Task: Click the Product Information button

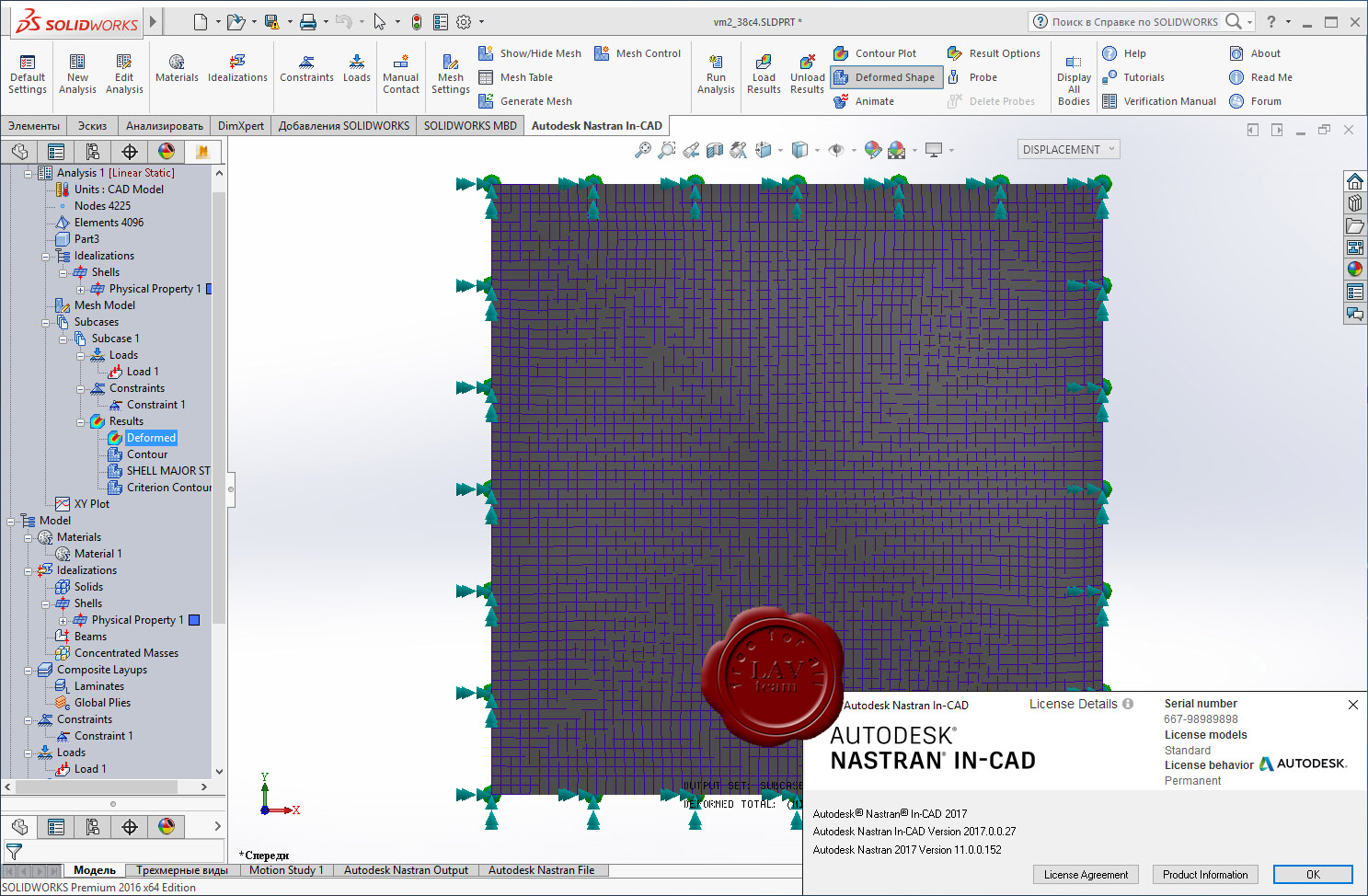Action: tap(1205, 875)
